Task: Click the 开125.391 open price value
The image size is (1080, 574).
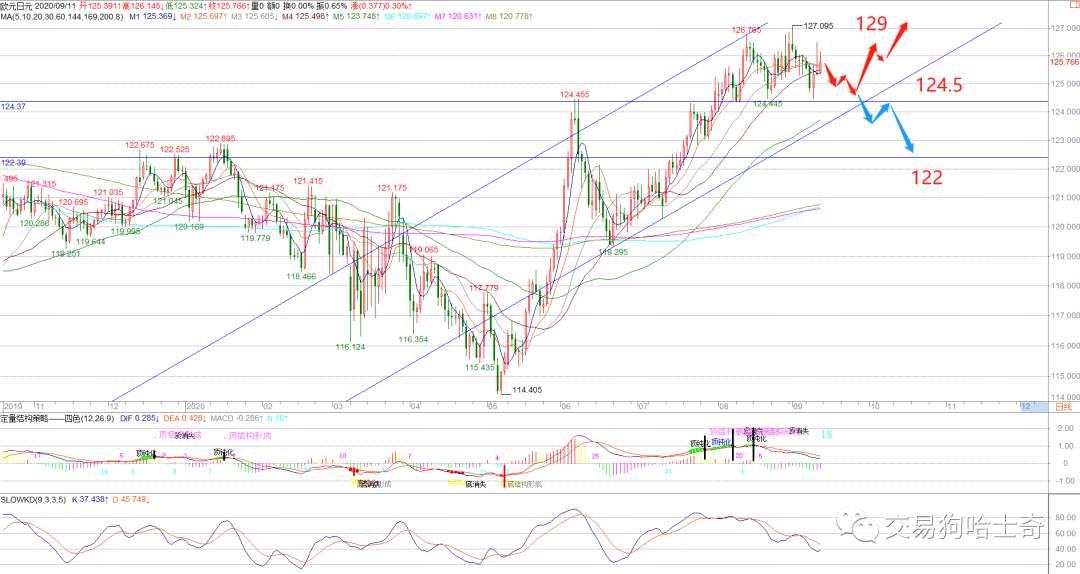Action: pyautogui.click(x=100, y=6)
